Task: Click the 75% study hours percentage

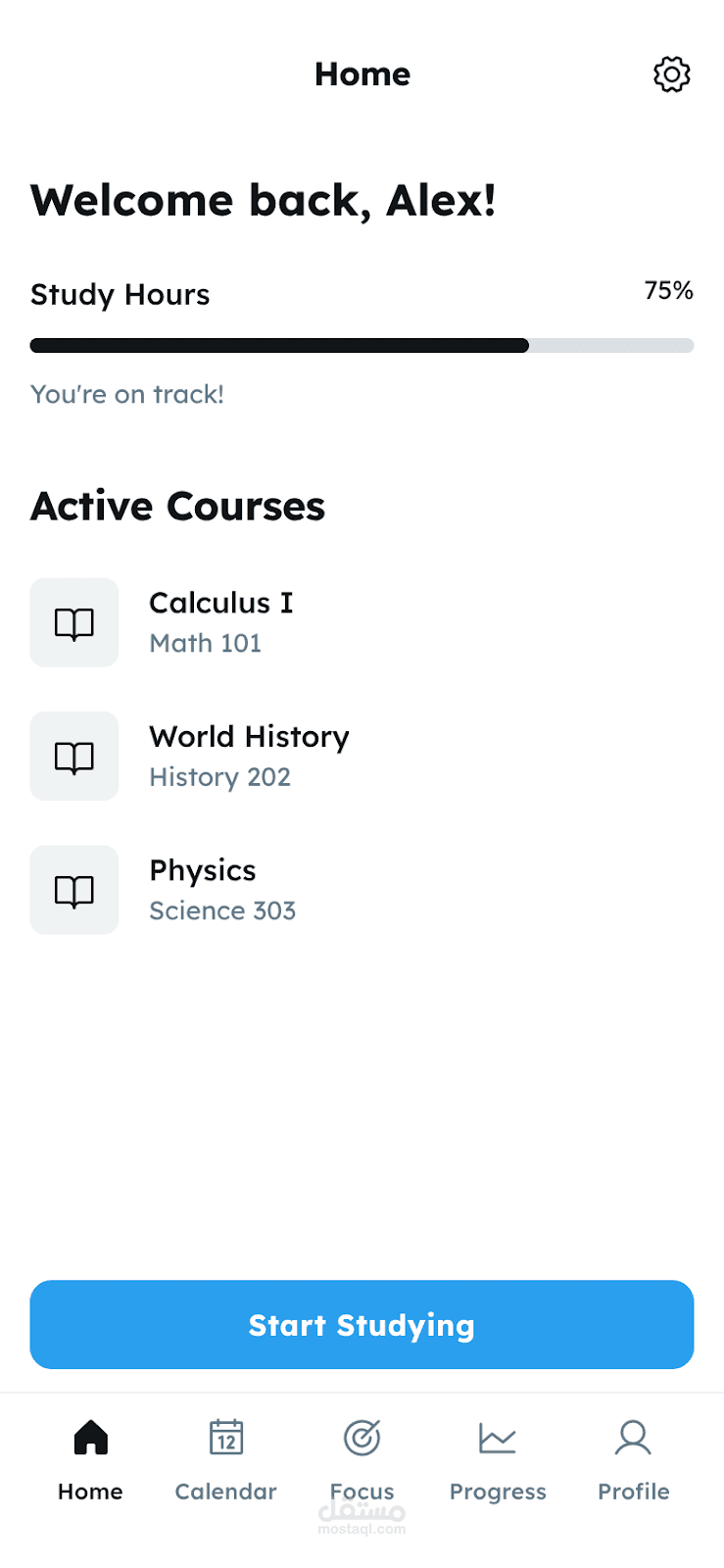Action: (x=668, y=290)
